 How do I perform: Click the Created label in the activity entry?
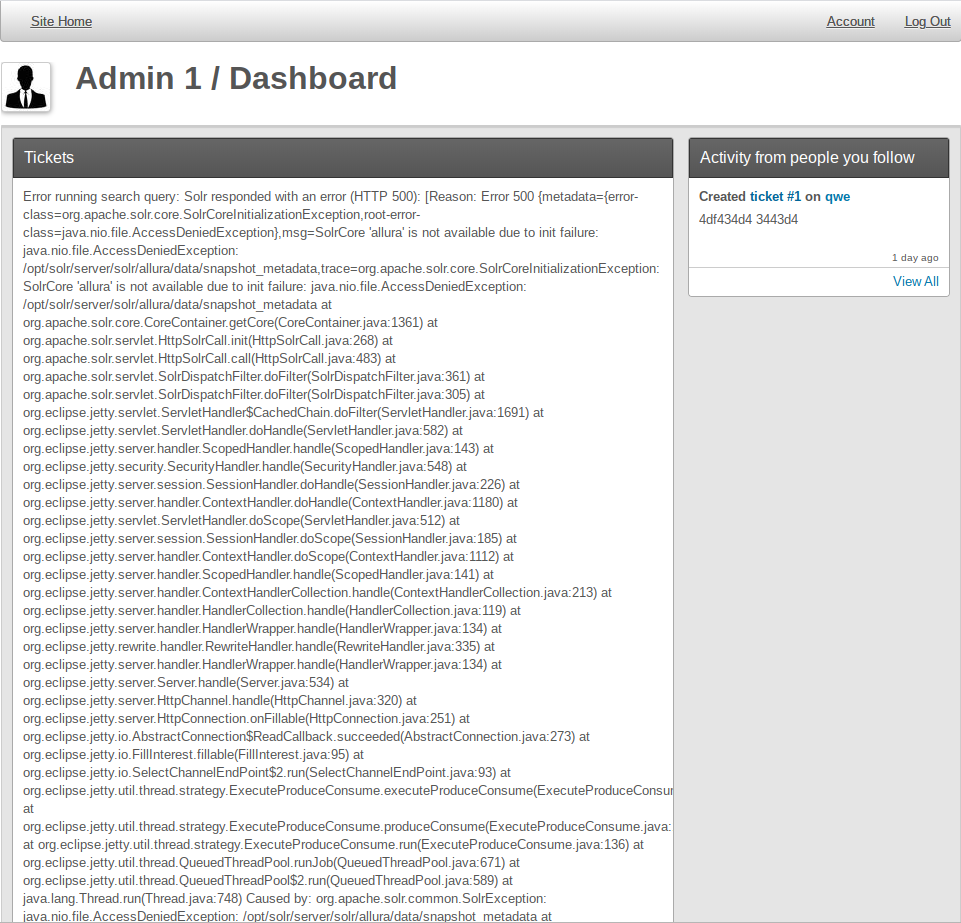pyautogui.click(x=722, y=197)
